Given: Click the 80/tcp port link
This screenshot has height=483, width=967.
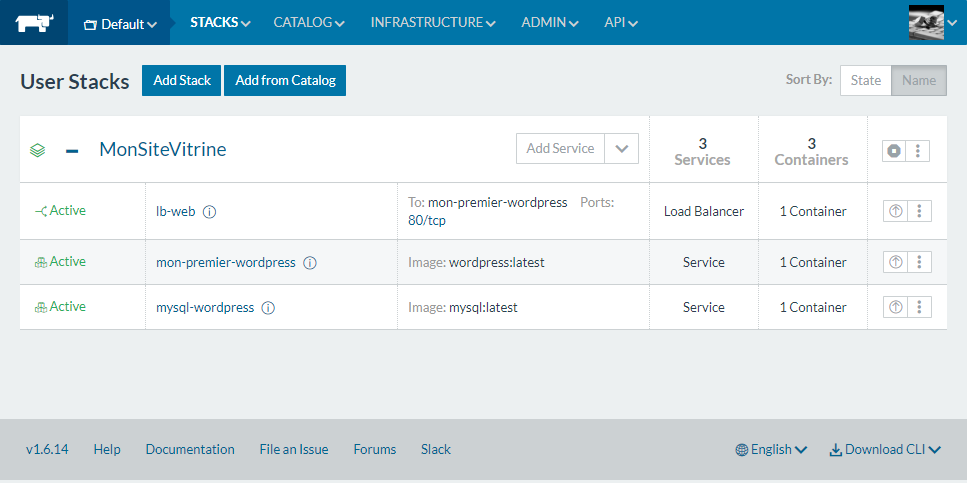Looking at the screenshot, I should tap(427, 221).
